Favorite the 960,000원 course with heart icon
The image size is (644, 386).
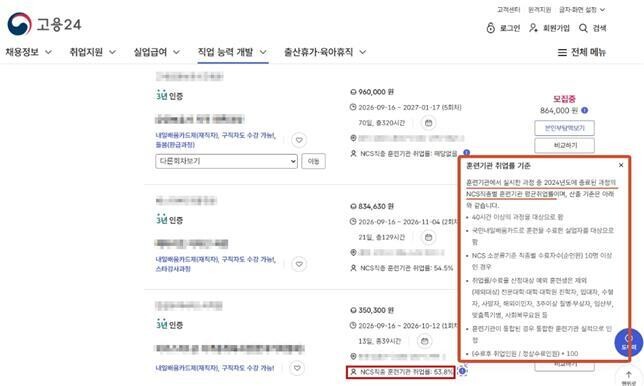coord(299,140)
